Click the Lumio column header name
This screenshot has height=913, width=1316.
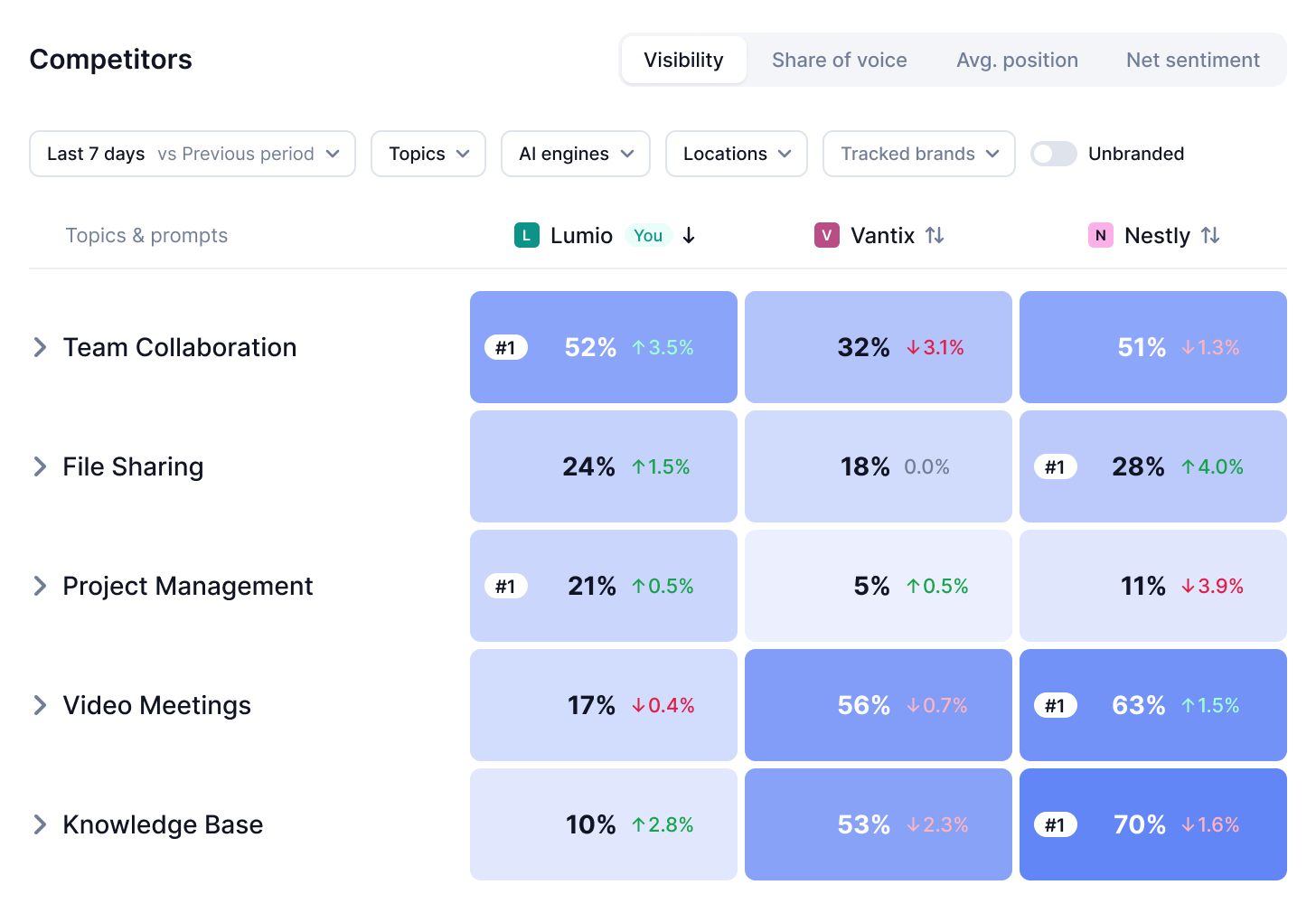point(582,235)
